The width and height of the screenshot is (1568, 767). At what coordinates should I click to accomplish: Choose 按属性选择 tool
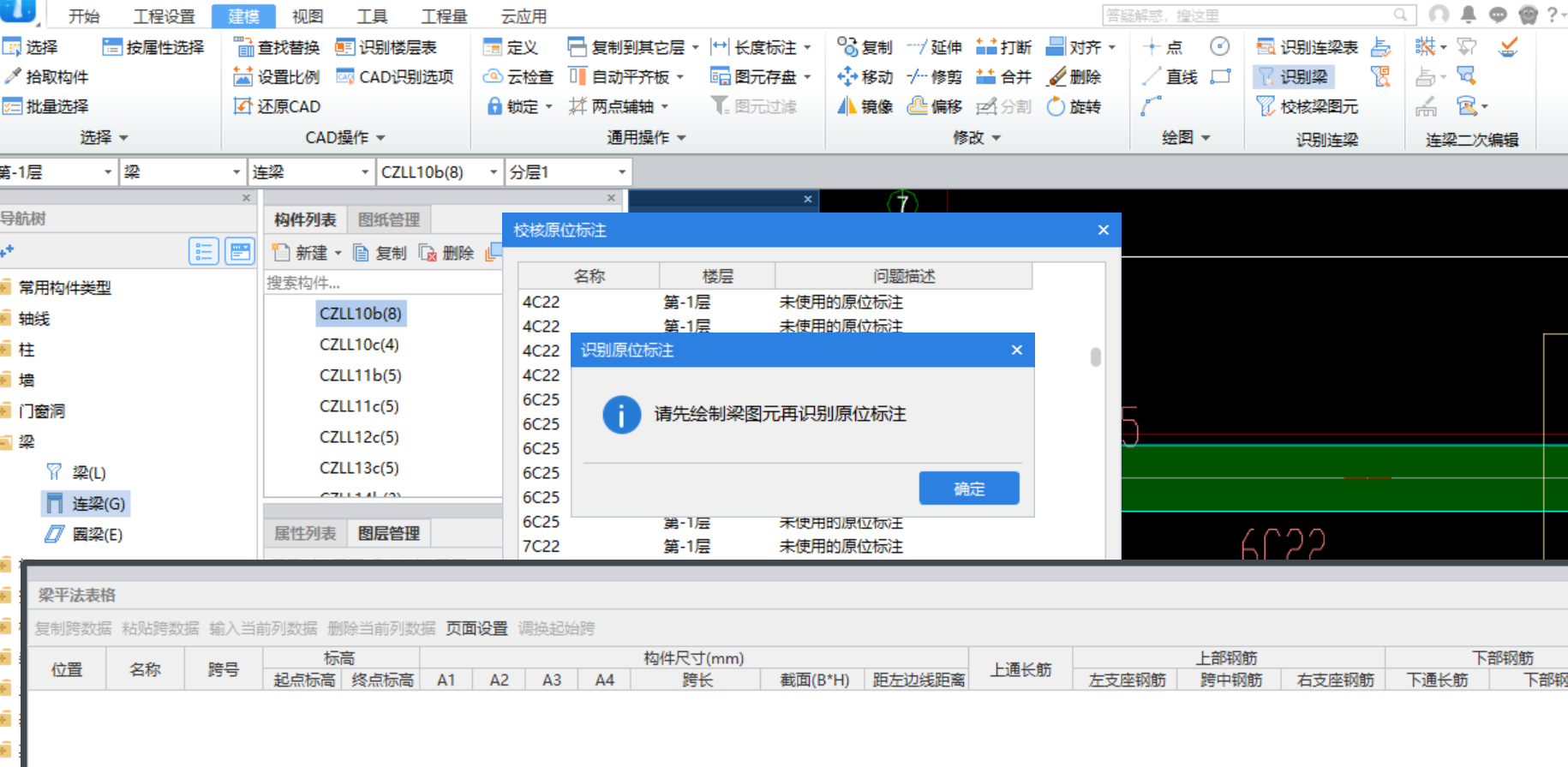click(x=154, y=47)
